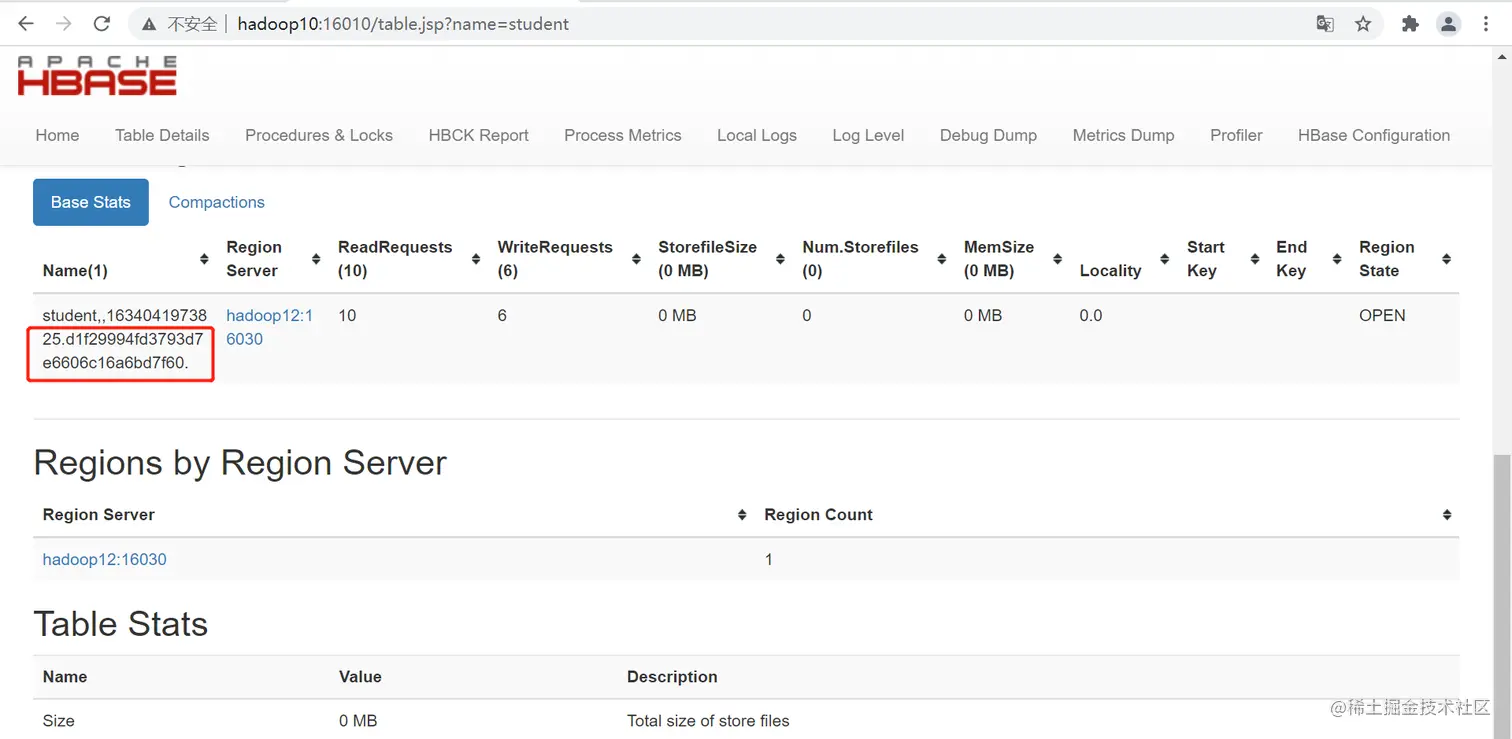This screenshot has height=739, width=1512.
Task: Click the Num.Storefiles value 0
Action: coord(807,316)
